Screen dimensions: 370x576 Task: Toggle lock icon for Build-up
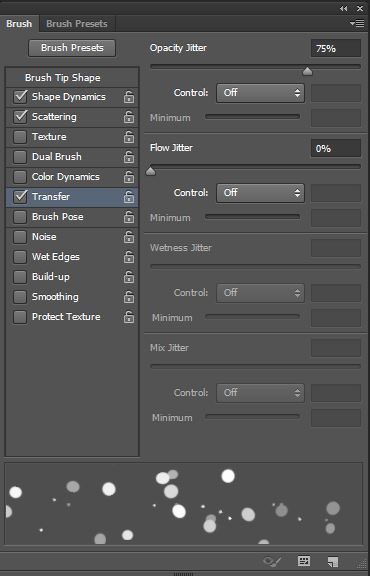[129, 277]
